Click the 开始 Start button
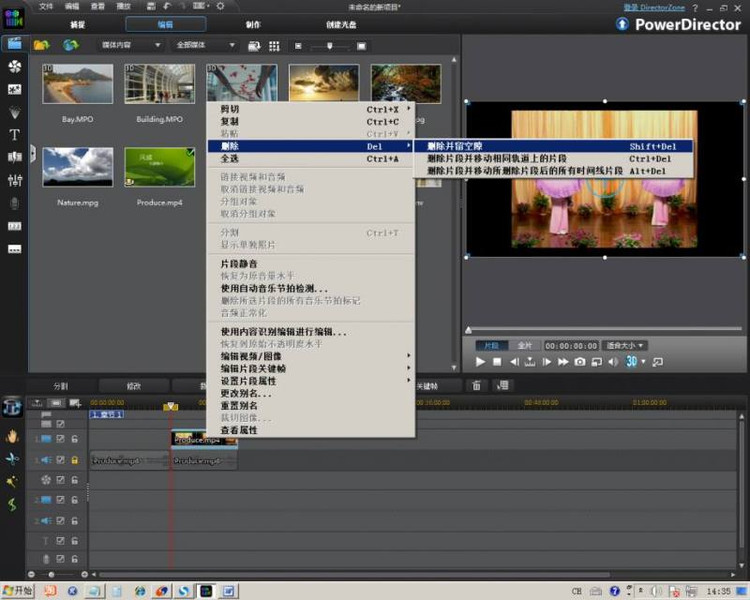The width and height of the screenshot is (750, 600). coord(17,591)
